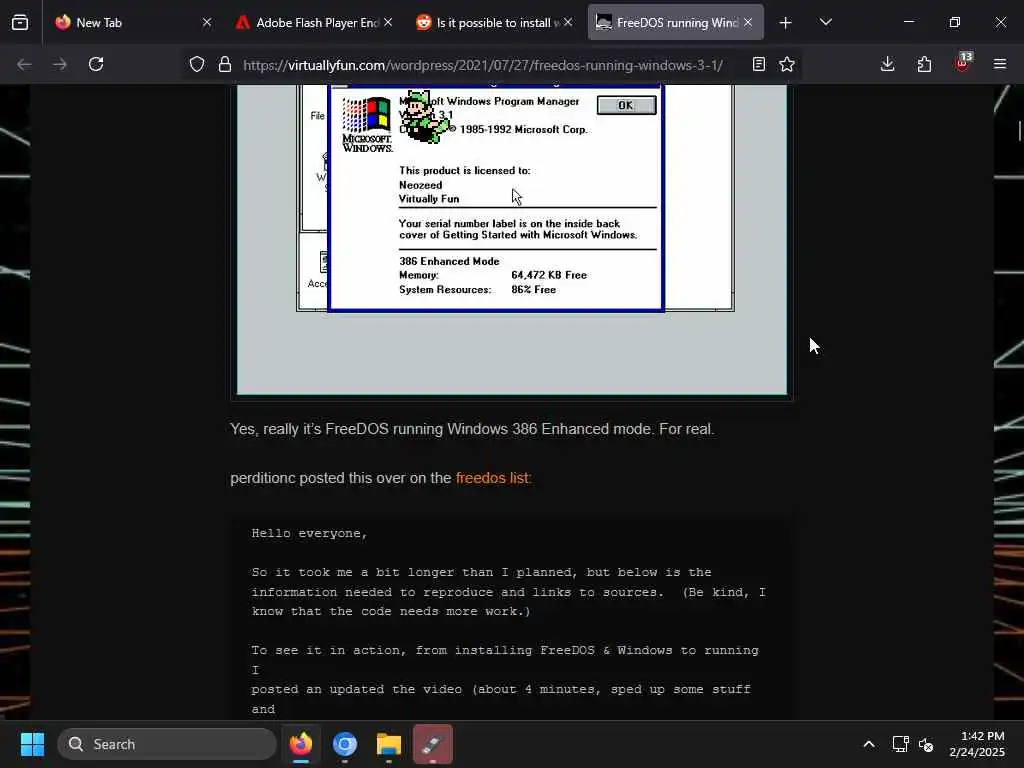Open Firefox application hamburger menu

point(1000,65)
